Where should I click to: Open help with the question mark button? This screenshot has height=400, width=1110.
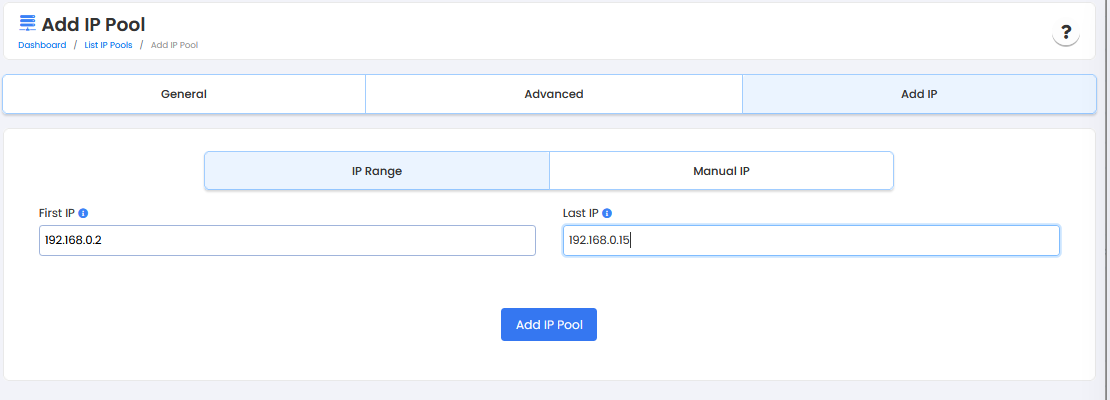pos(1066,33)
